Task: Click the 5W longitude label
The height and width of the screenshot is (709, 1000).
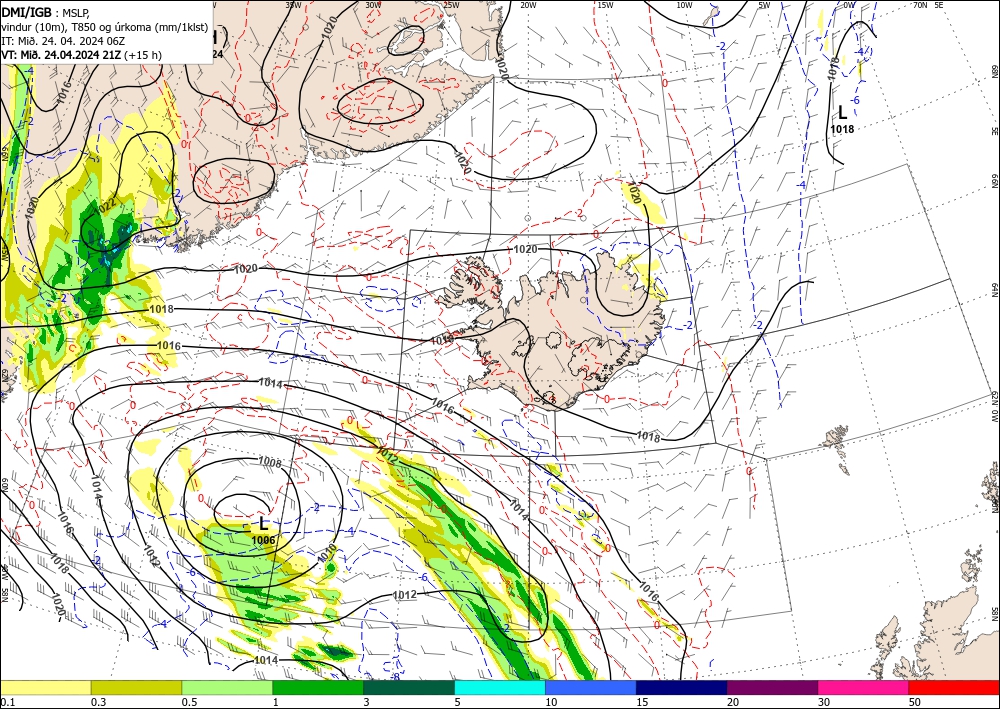Action: [x=764, y=5]
